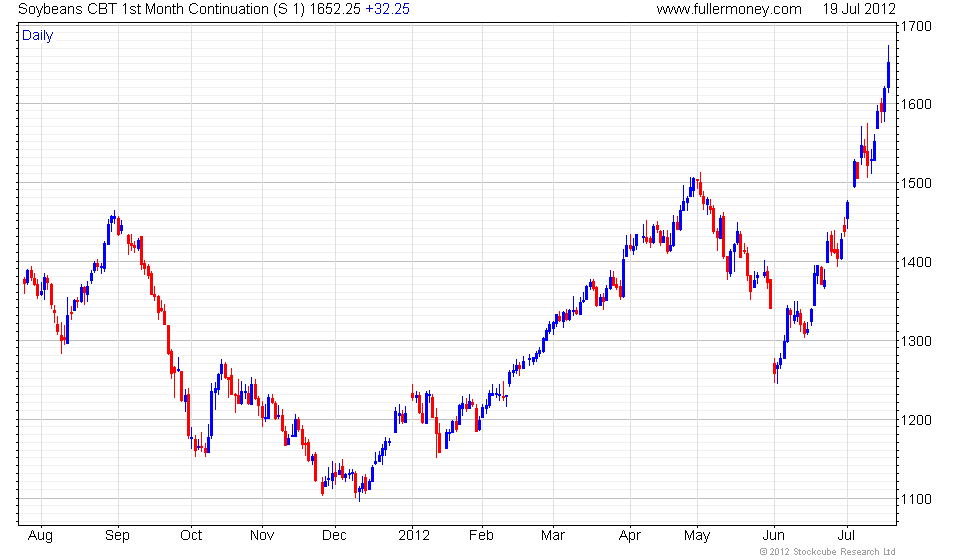Click the Jun label on time axis
Screen dimensions: 980x560
tap(774, 536)
